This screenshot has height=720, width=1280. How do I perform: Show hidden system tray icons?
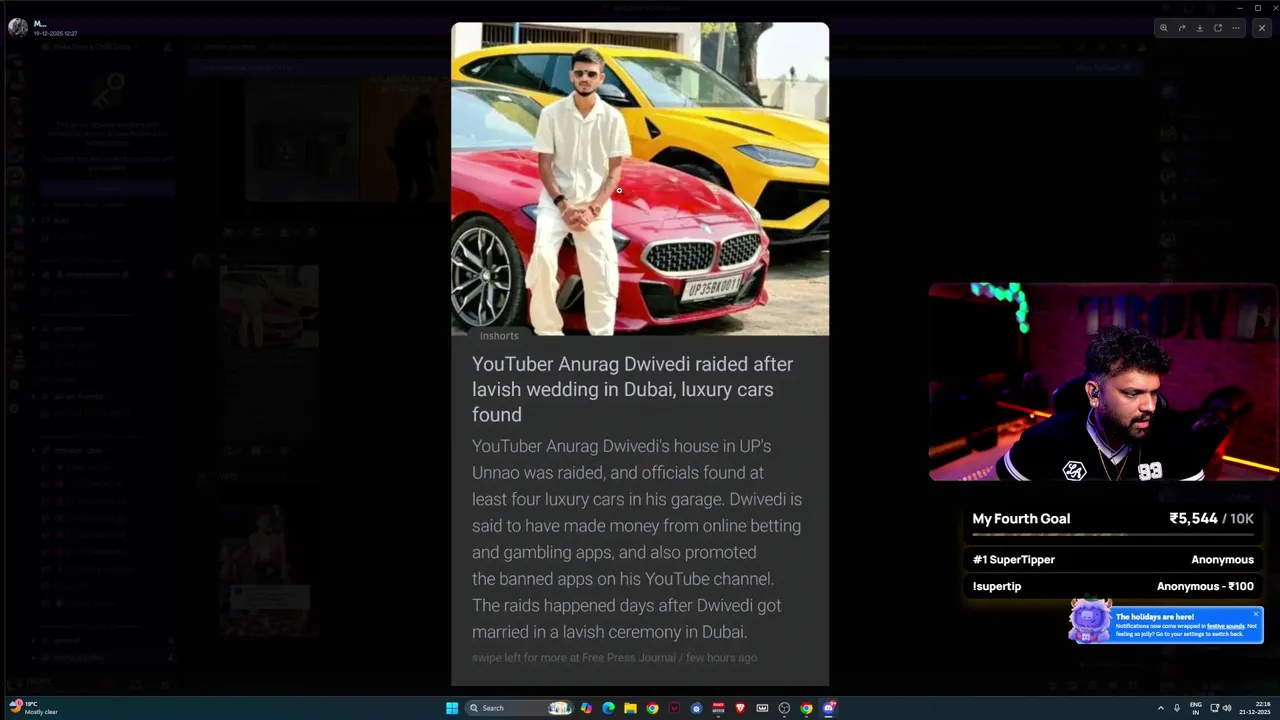click(1160, 708)
